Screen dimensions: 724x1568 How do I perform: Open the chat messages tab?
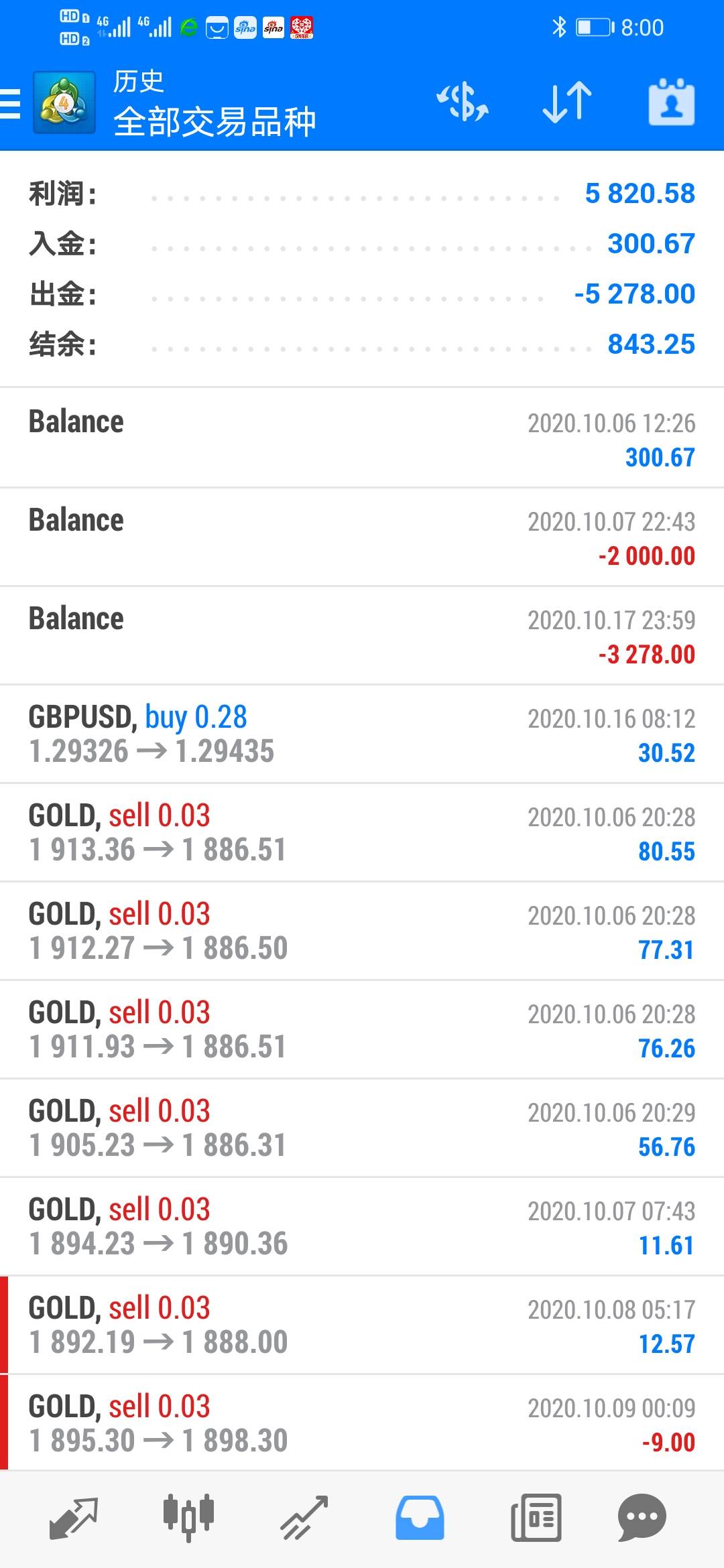coord(642,1518)
